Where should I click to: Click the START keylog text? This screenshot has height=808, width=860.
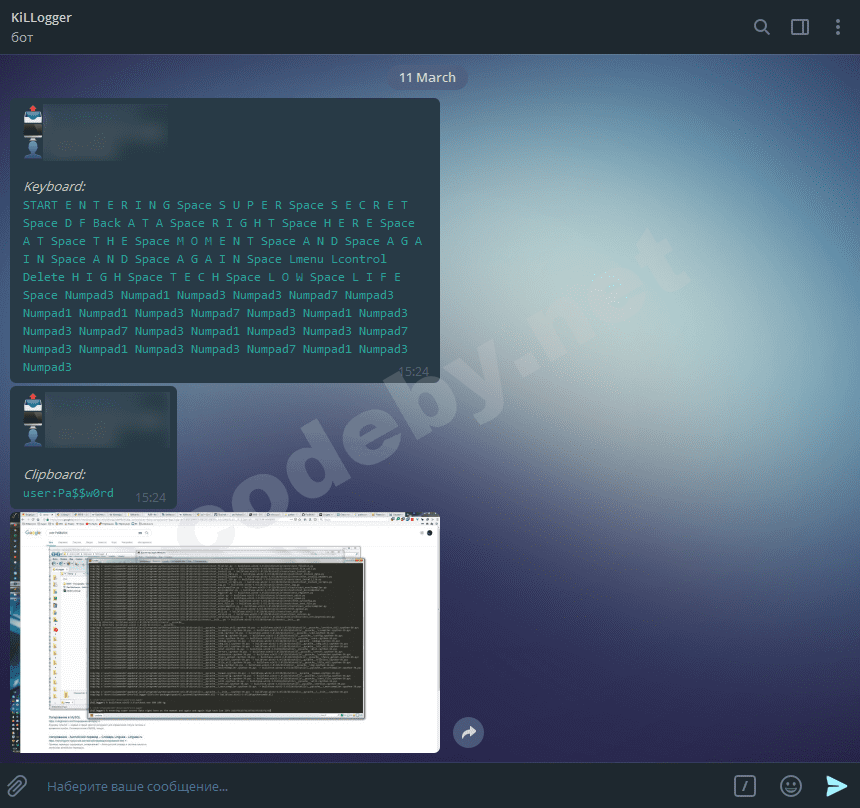point(40,205)
